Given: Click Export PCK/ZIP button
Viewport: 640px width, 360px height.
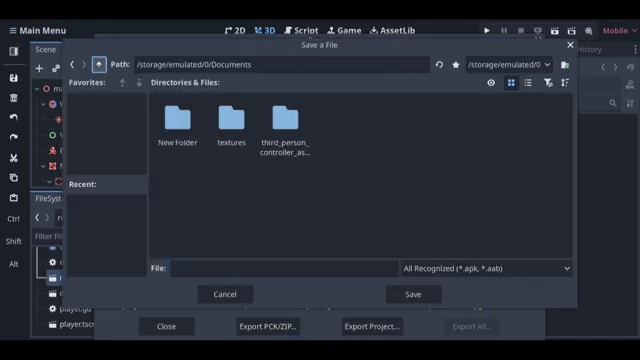Looking at the screenshot, I should [268, 327].
